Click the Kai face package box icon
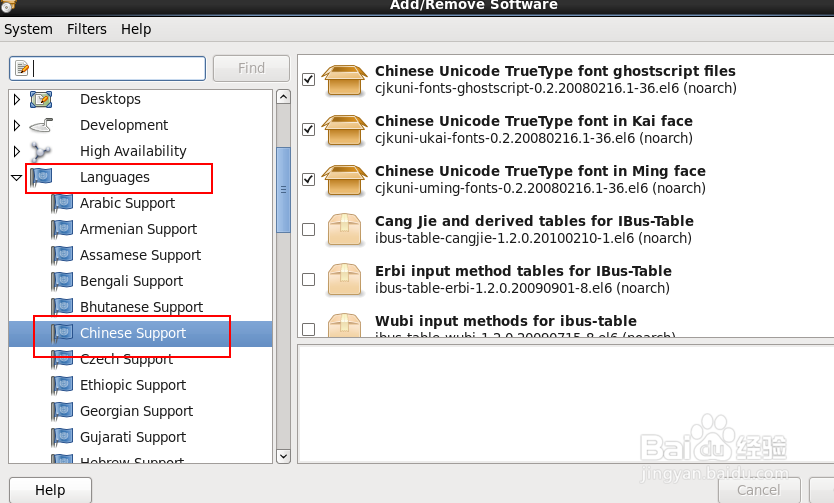 (x=345, y=130)
